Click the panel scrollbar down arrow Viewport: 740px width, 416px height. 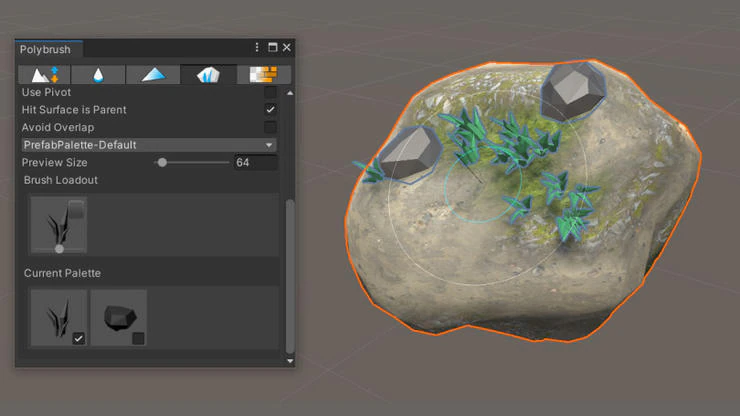[x=290, y=361]
